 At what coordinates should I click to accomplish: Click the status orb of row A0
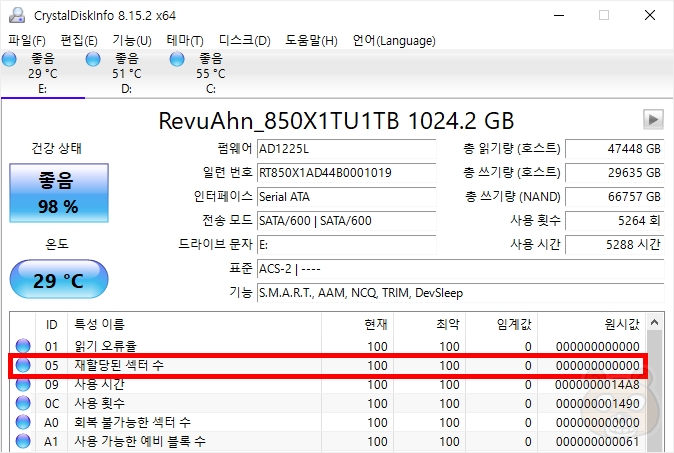point(23,422)
